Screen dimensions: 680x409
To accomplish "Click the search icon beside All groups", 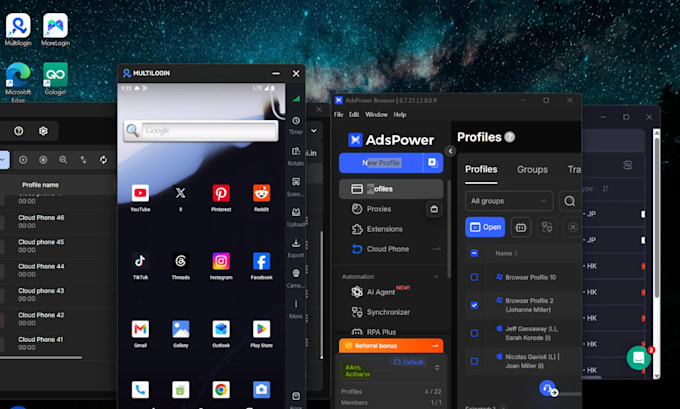I will point(569,201).
